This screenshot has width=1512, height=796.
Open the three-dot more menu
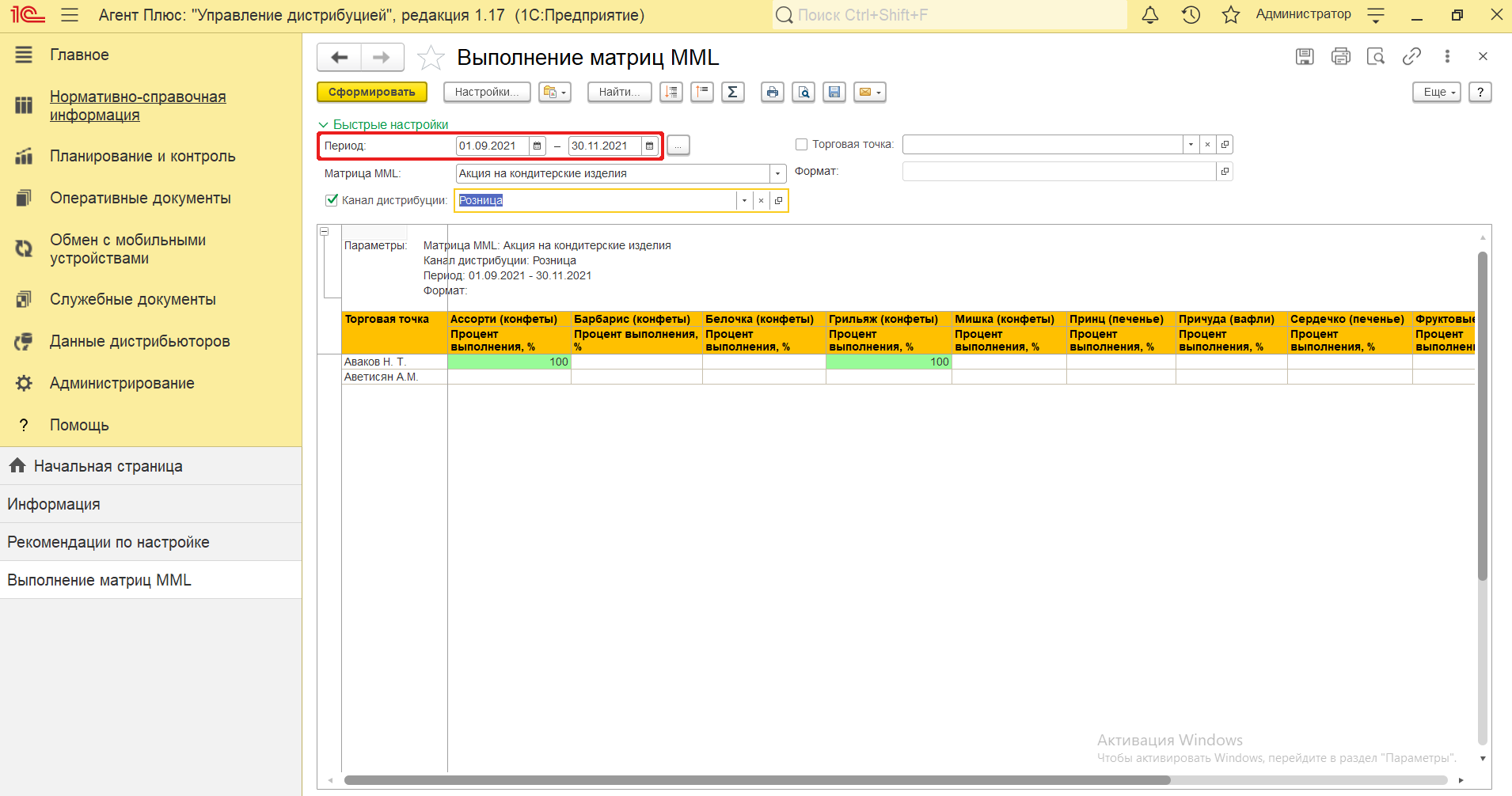pyautogui.click(x=1447, y=56)
